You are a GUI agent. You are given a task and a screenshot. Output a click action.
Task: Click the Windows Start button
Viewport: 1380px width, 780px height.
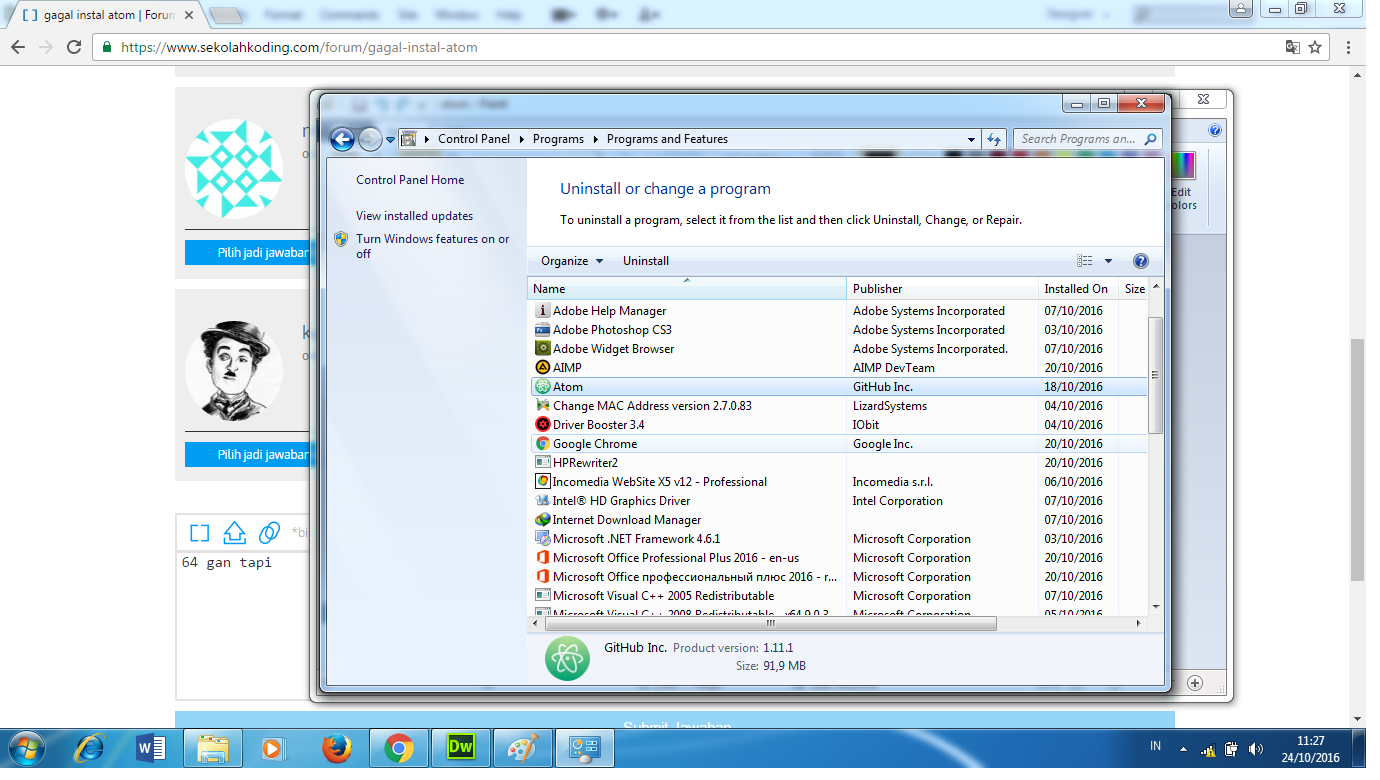pos(27,747)
